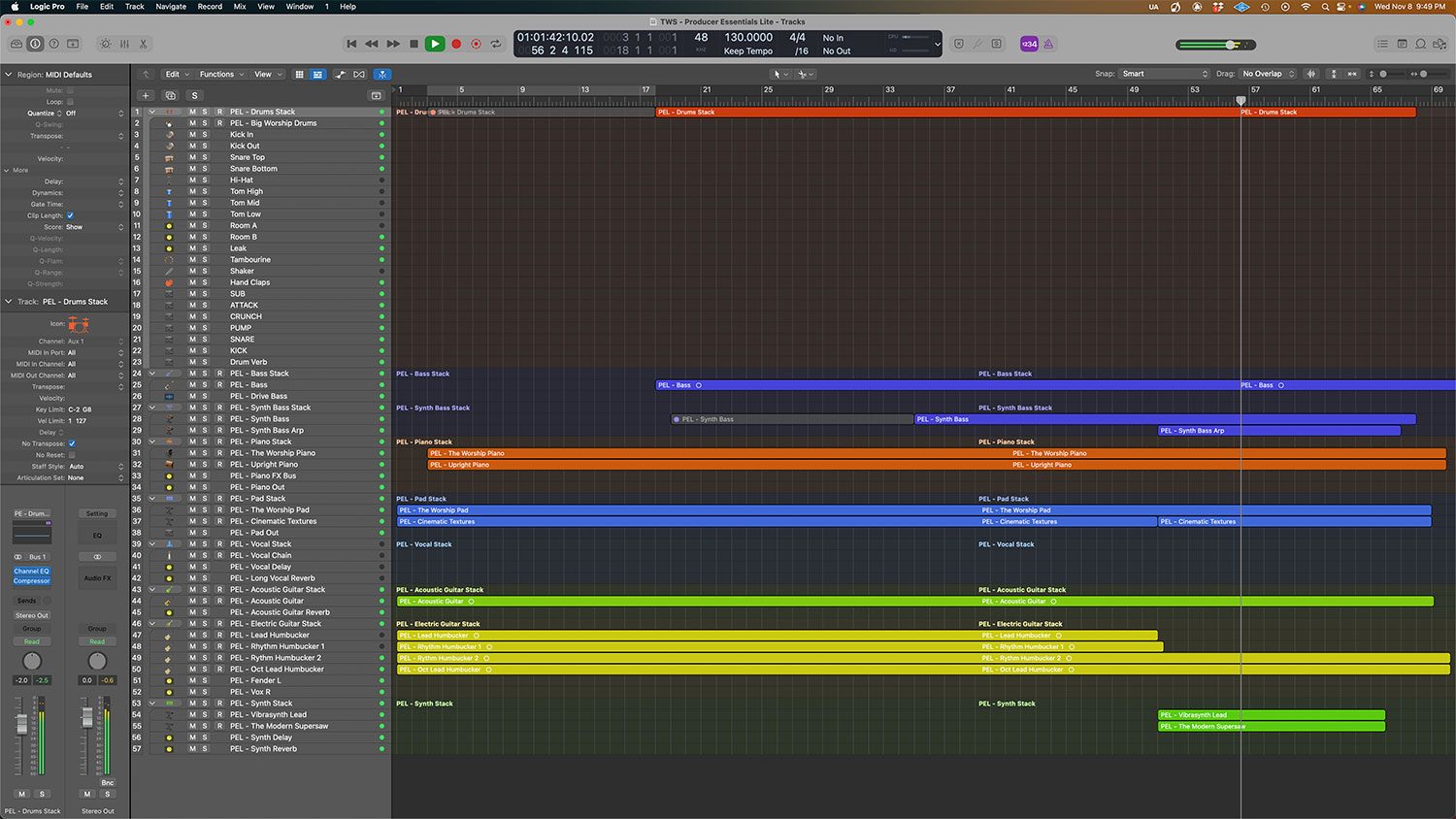This screenshot has height=819, width=1456.
Task: Mute the Snare Top track
Action: tap(192, 157)
